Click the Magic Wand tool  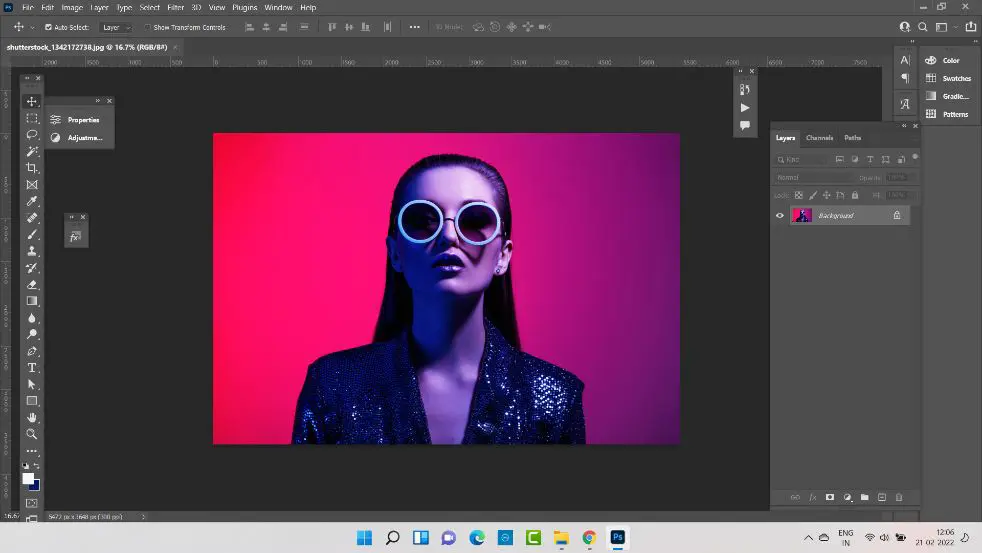pos(32,151)
